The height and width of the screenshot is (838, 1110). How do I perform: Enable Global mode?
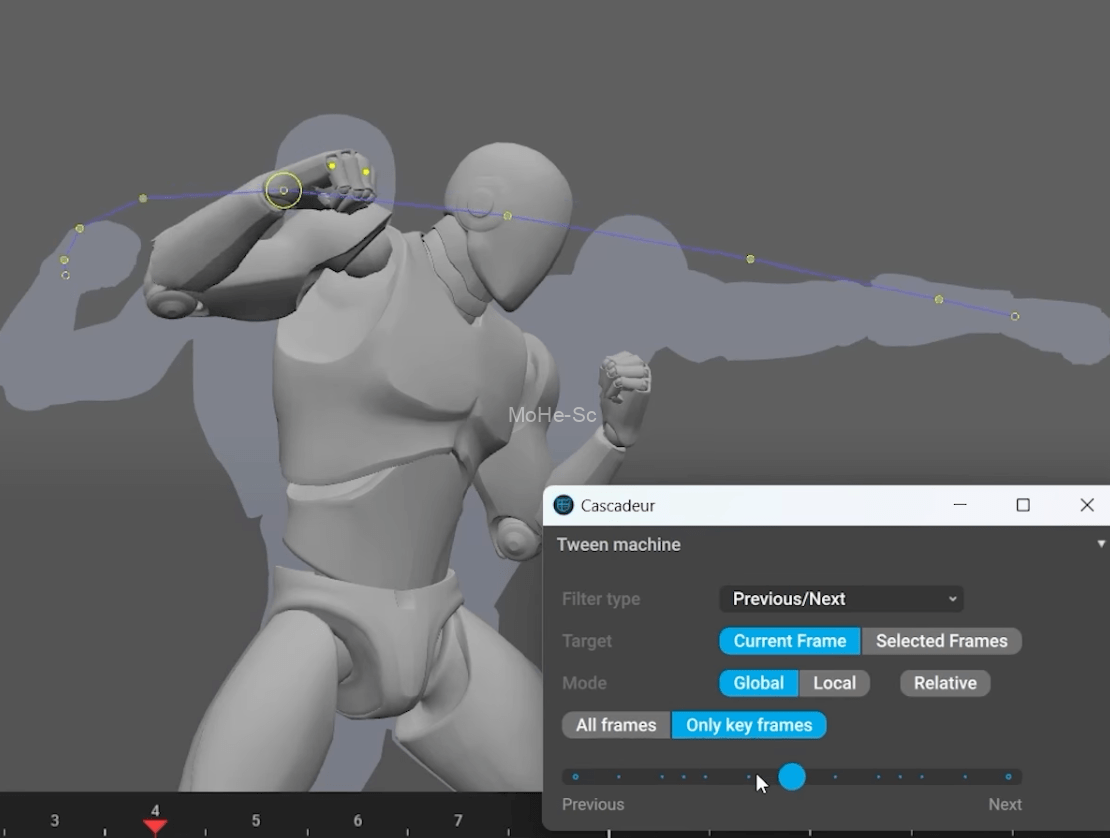pos(758,683)
